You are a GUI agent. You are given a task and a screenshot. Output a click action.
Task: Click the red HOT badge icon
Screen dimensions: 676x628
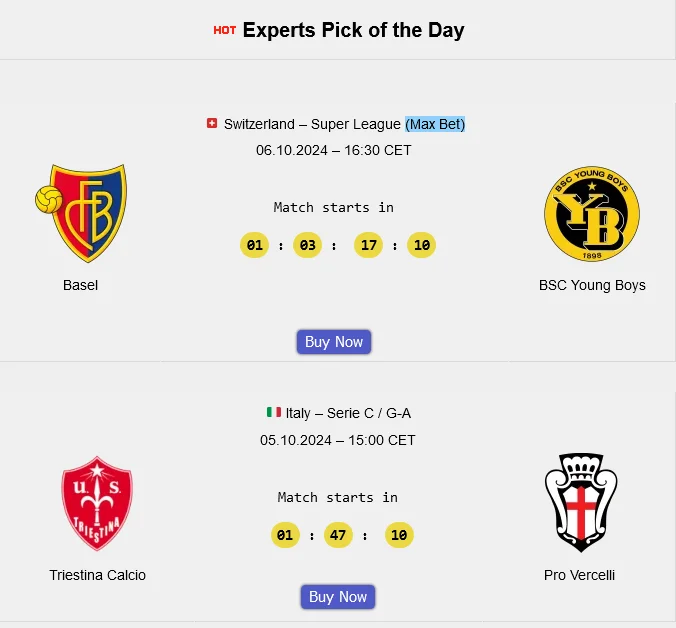point(225,30)
